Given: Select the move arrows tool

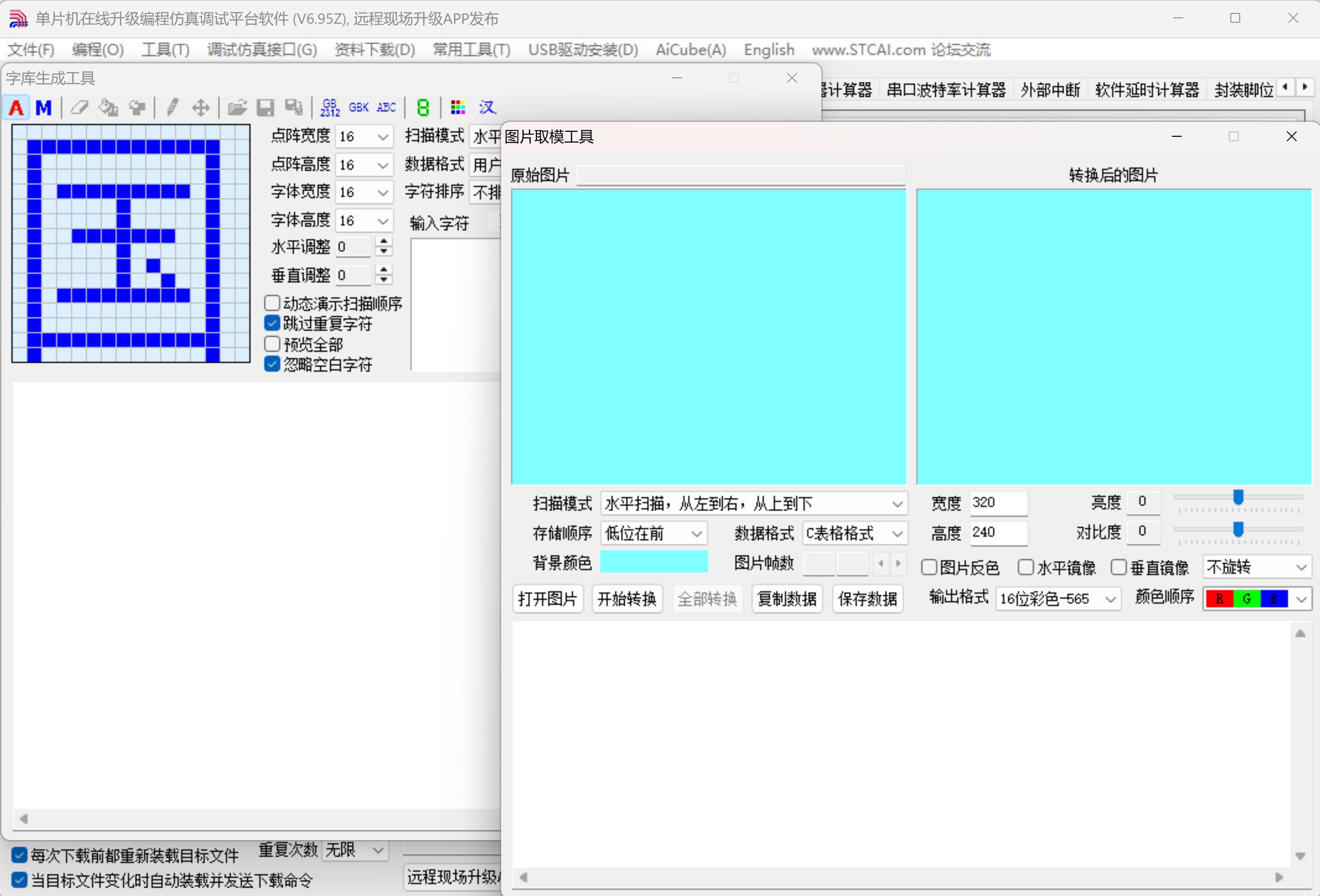Looking at the screenshot, I should (x=200, y=108).
